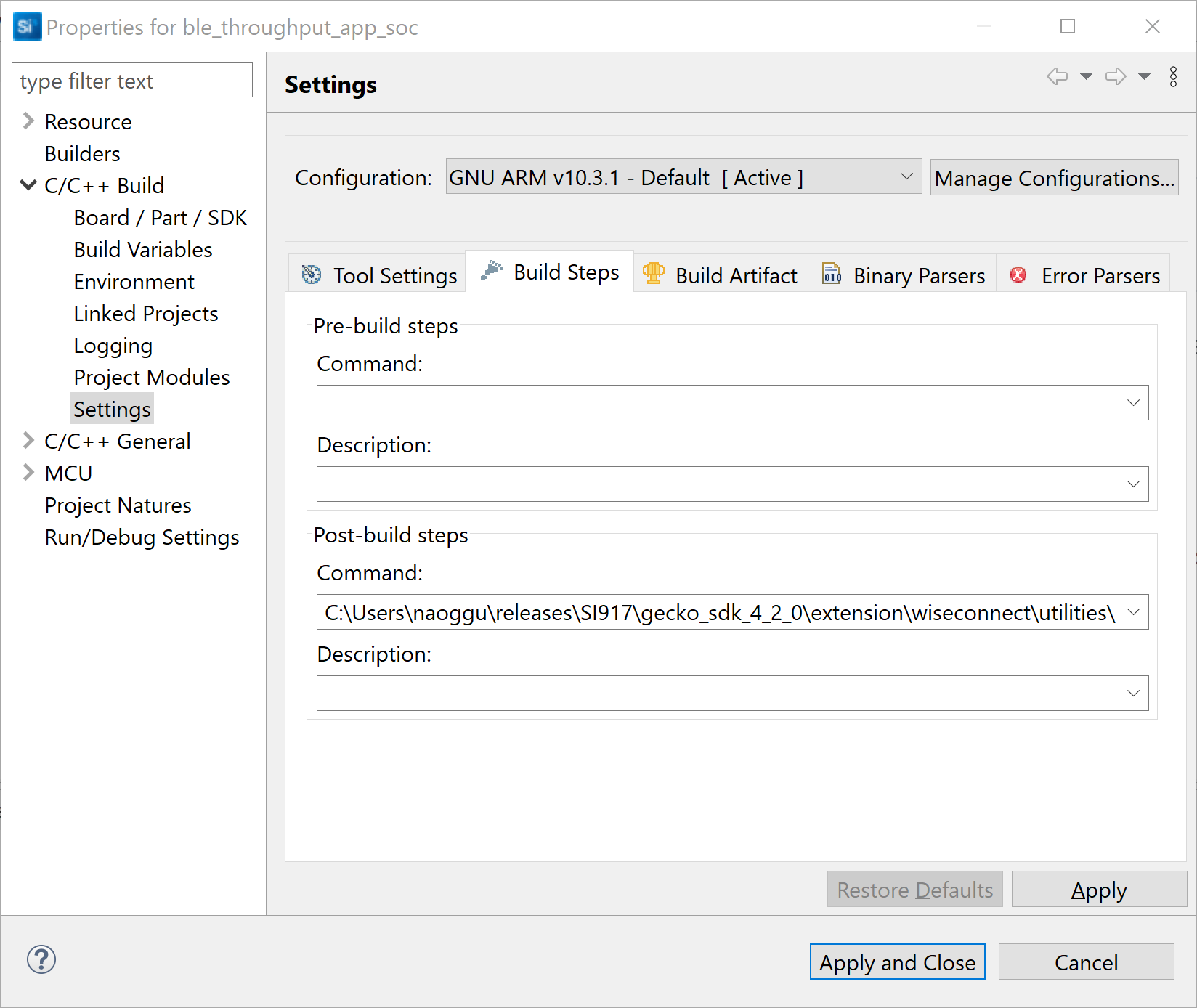The width and height of the screenshot is (1197, 1008).
Task: Click the Tool Settings tab icon
Action: (312, 275)
